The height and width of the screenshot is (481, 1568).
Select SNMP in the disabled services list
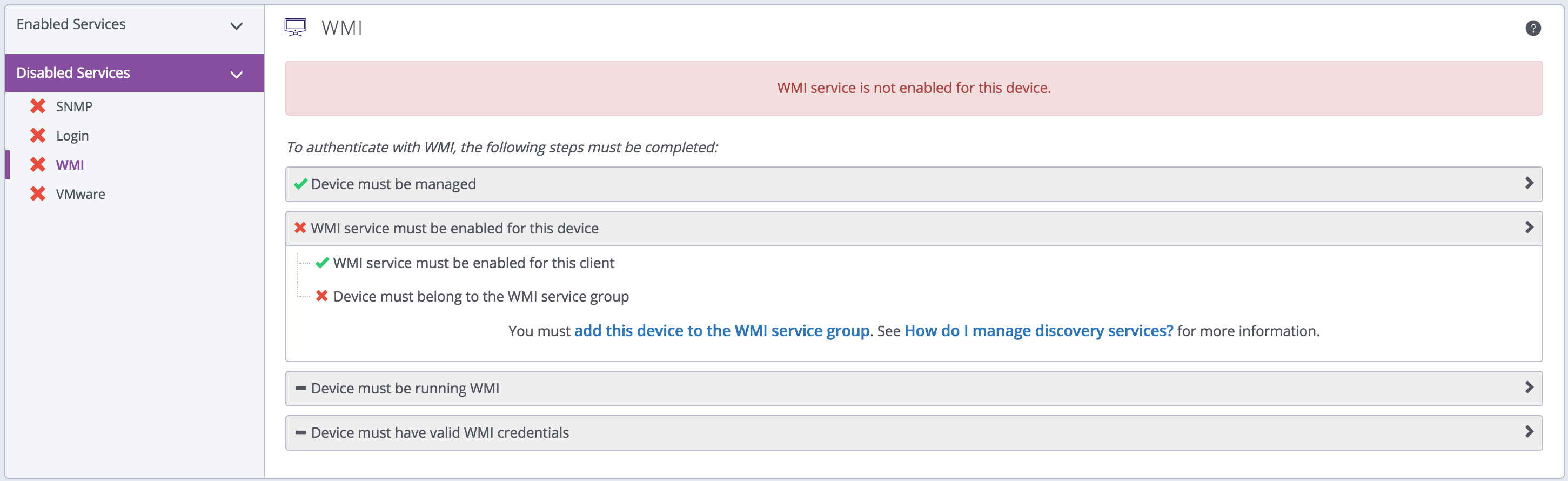tap(74, 106)
